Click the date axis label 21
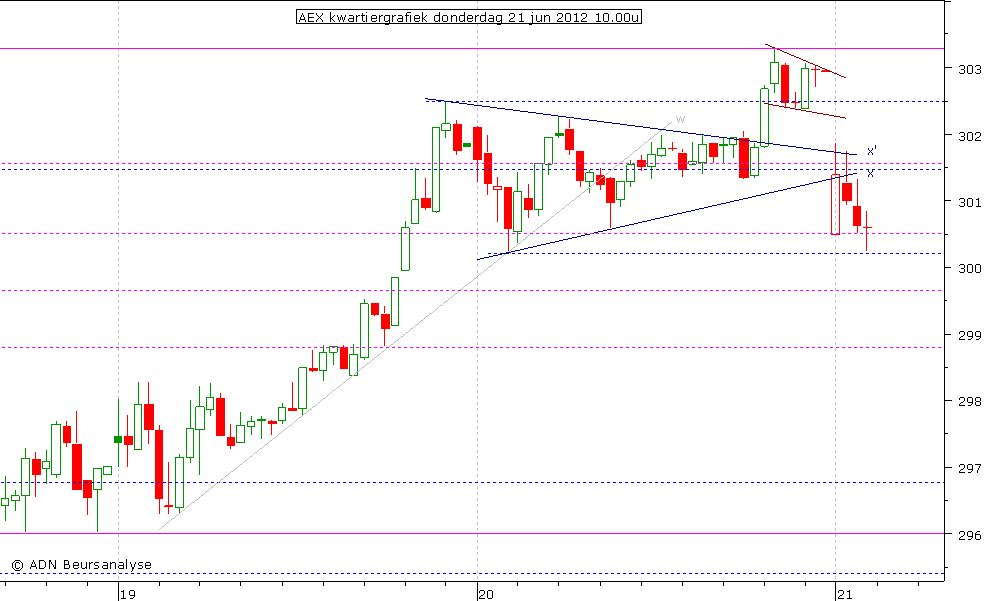Image resolution: width=985 pixels, height=601 pixels. coord(844,594)
